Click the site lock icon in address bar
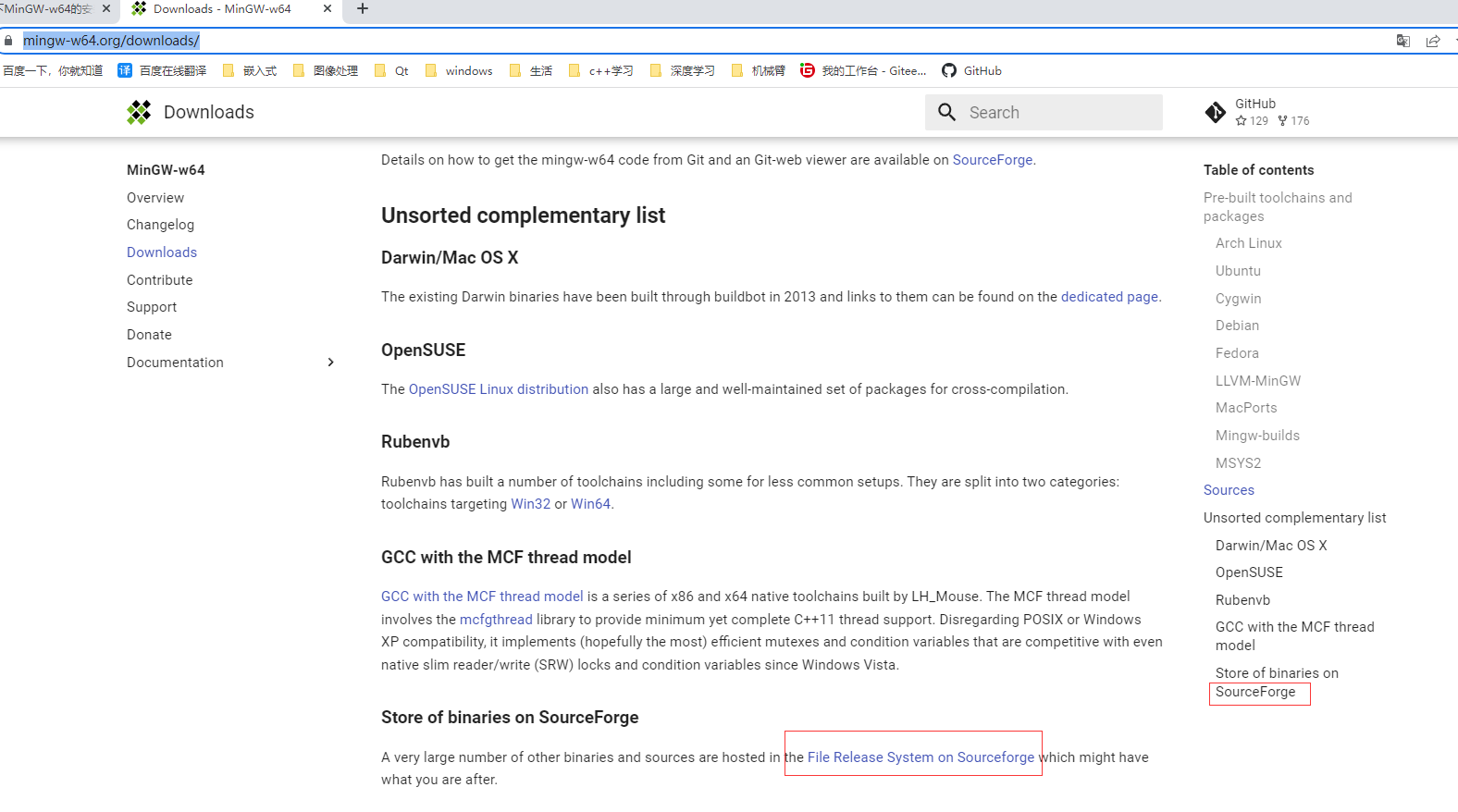The image size is (1458, 812). (8, 41)
